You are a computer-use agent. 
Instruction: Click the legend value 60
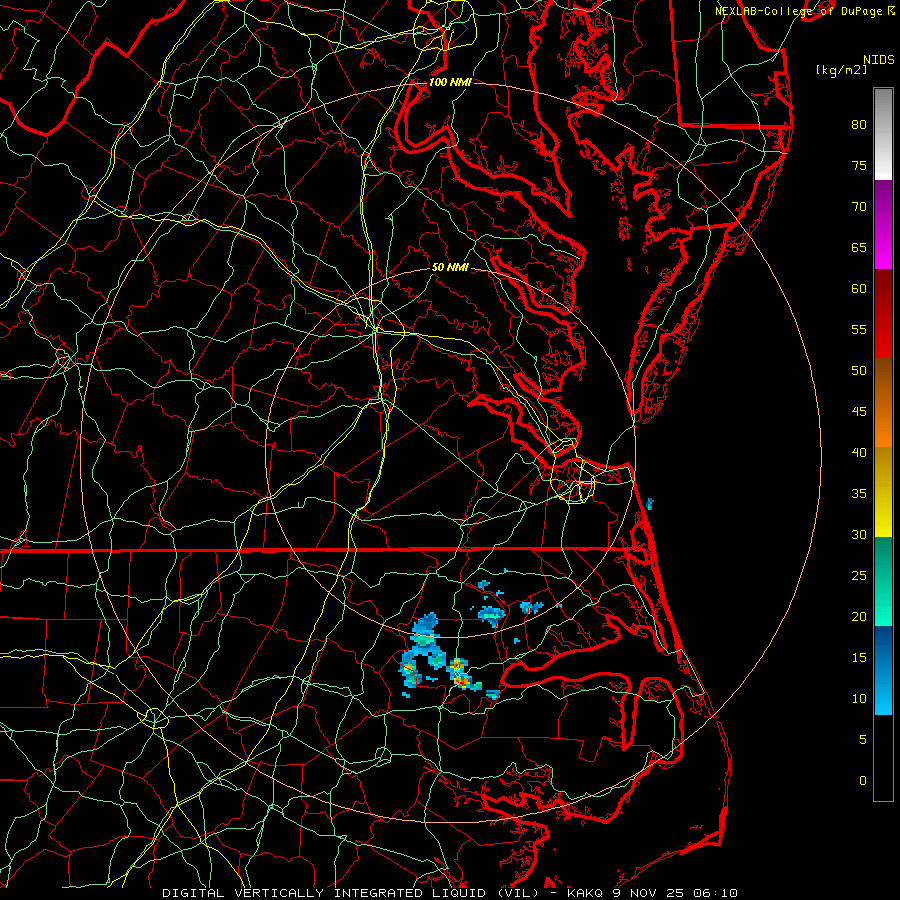(859, 289)
